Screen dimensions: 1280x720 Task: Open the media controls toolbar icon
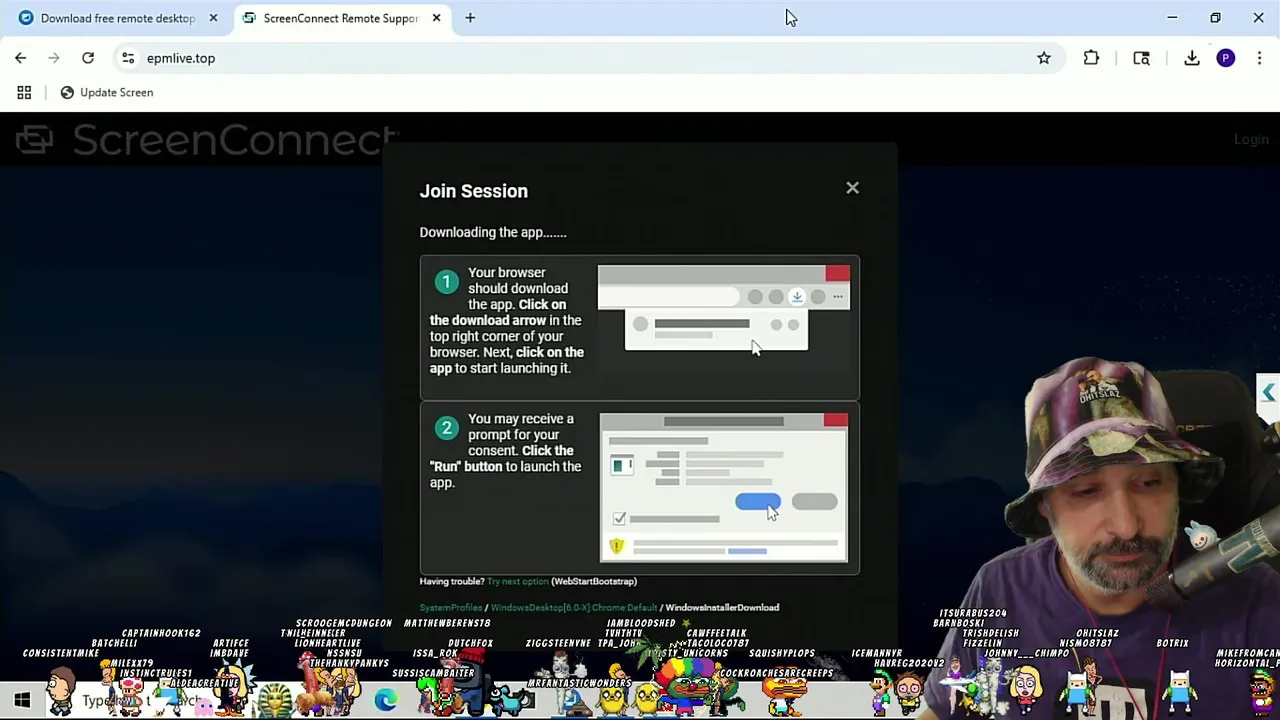pos(1141,58)
